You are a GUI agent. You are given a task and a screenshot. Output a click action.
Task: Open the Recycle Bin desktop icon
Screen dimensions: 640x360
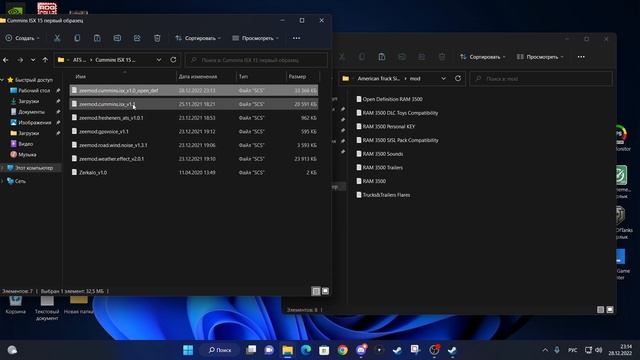click(16, 305)
